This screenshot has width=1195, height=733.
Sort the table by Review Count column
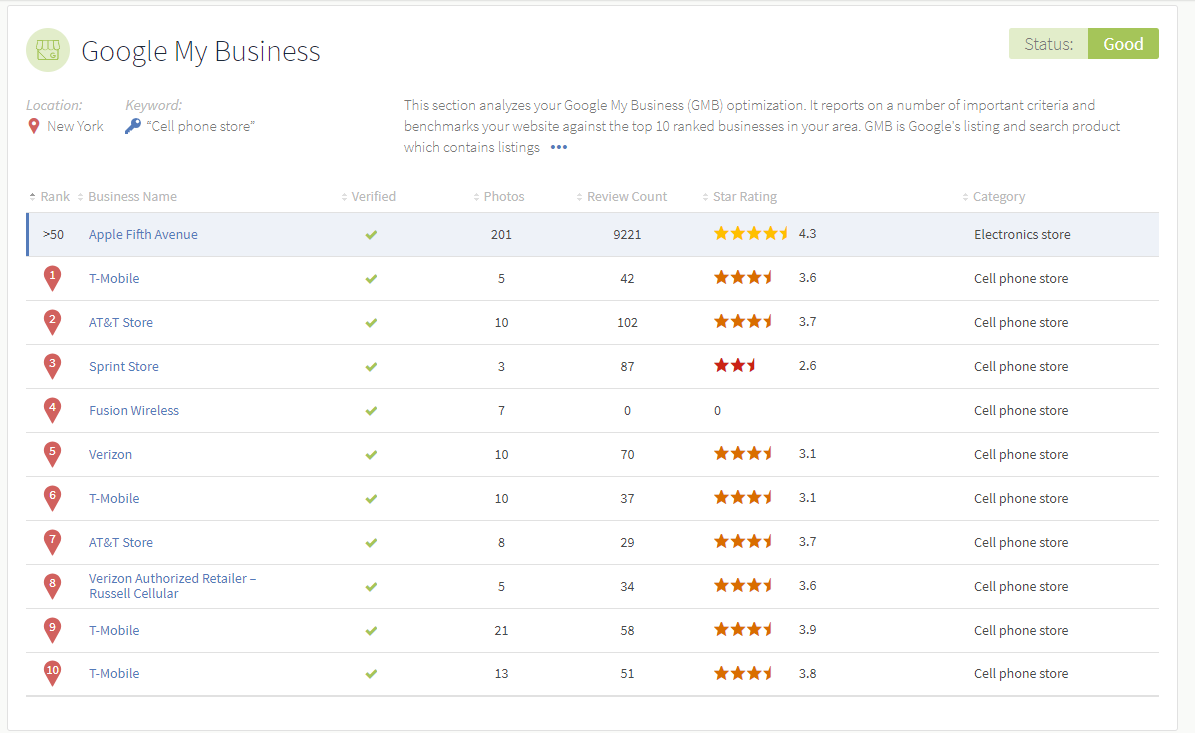[622, 197]
